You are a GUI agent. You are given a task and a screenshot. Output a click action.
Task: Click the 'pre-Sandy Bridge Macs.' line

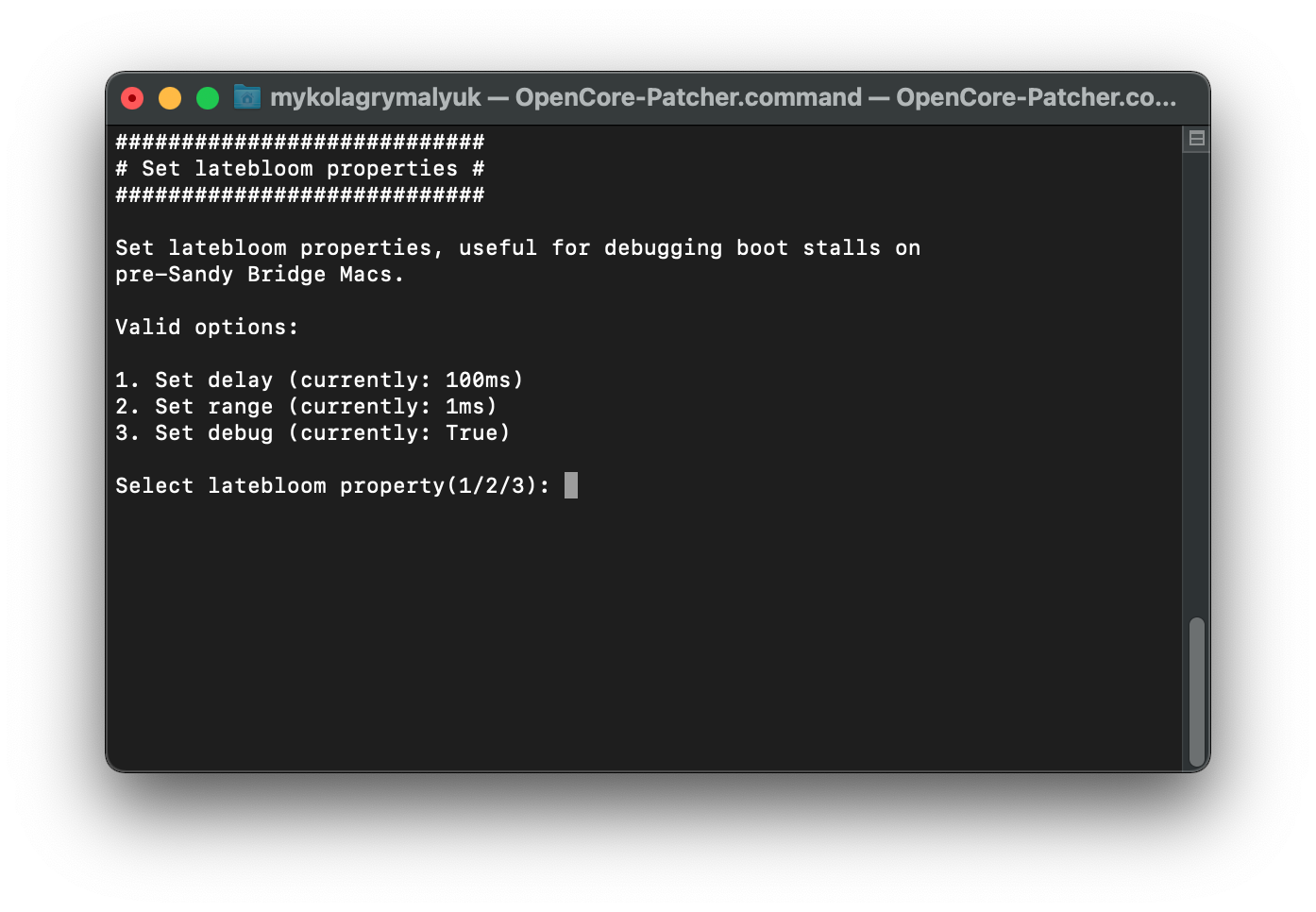pos(260,275)
